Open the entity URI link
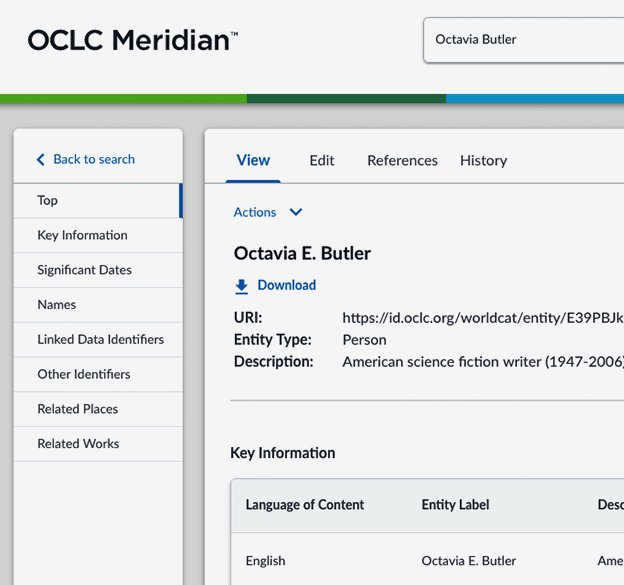The image size is (624, 585). pos(482,318)
